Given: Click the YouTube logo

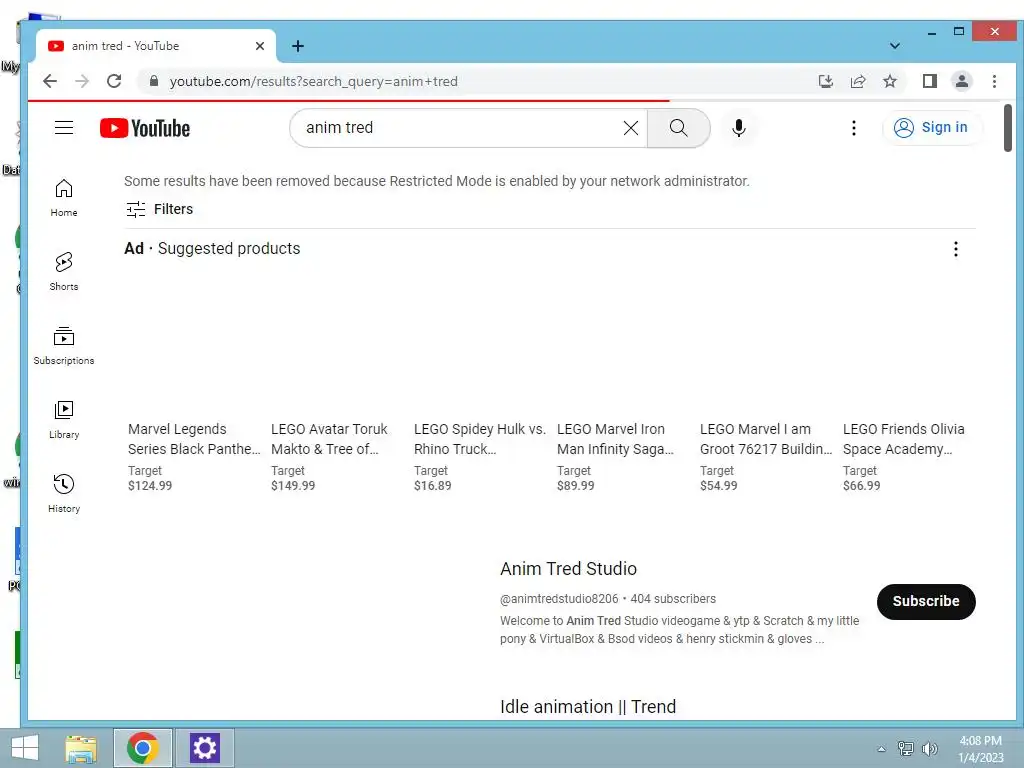Looking at the screenshot, I should (145, 128).
